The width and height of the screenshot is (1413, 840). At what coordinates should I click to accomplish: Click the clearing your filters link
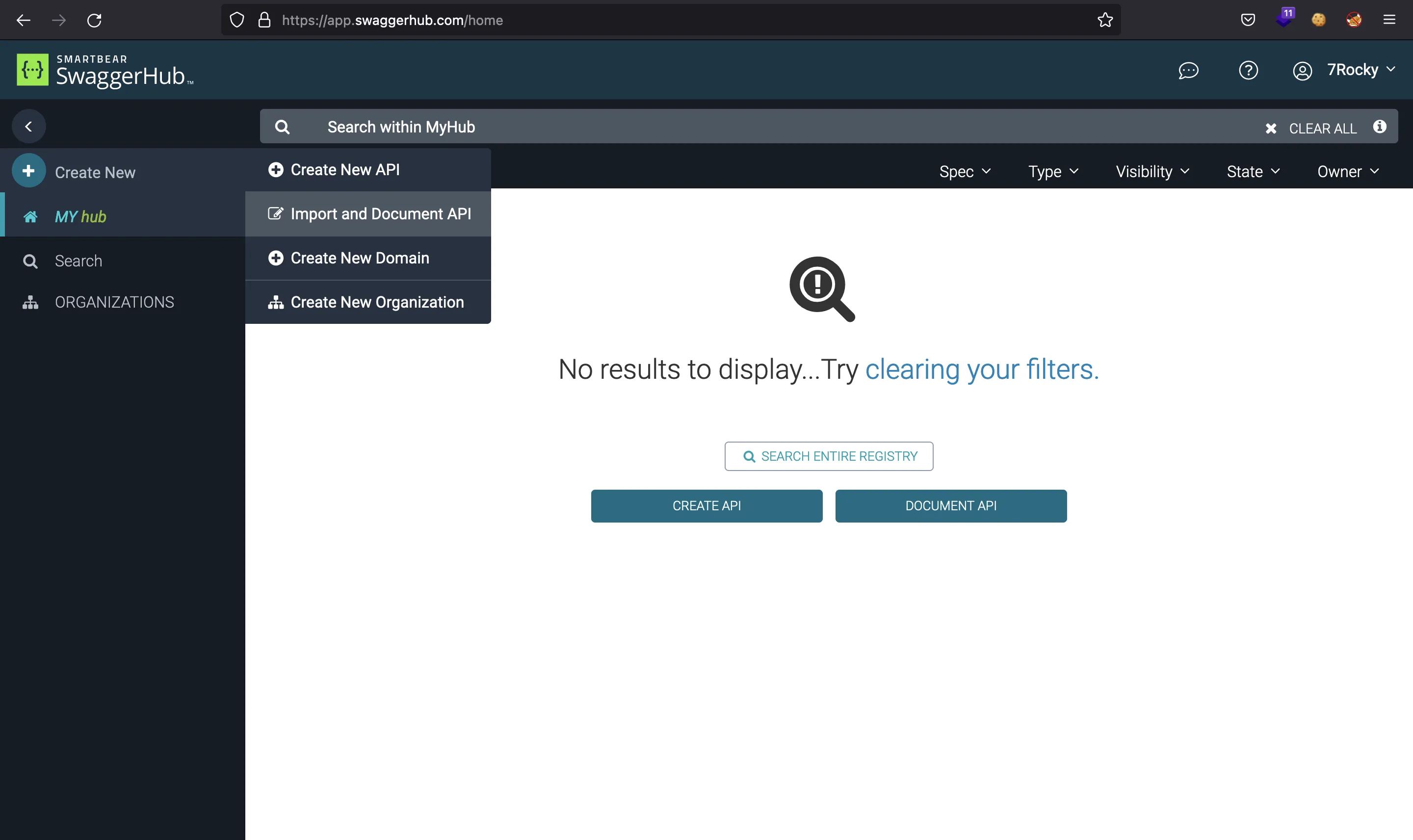click(x=982, y=369)
